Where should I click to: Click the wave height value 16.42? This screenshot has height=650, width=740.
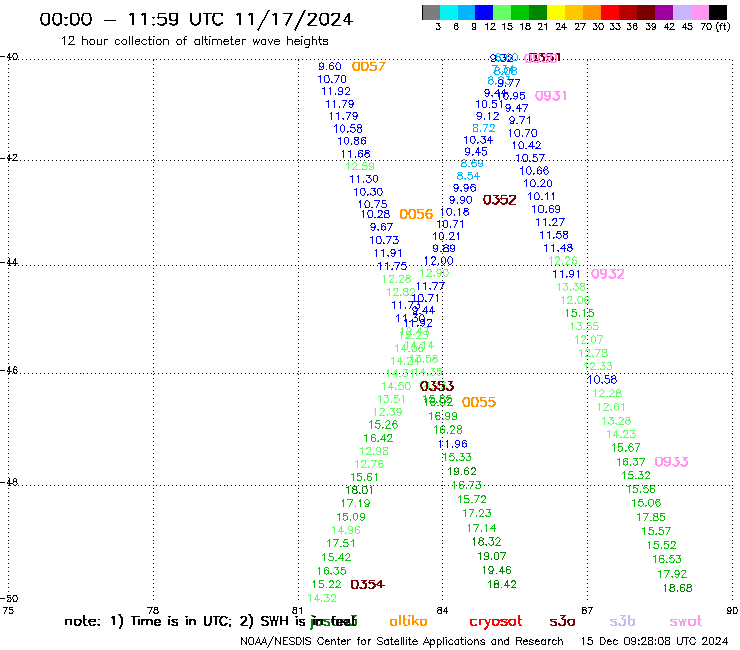pos(378,439)
